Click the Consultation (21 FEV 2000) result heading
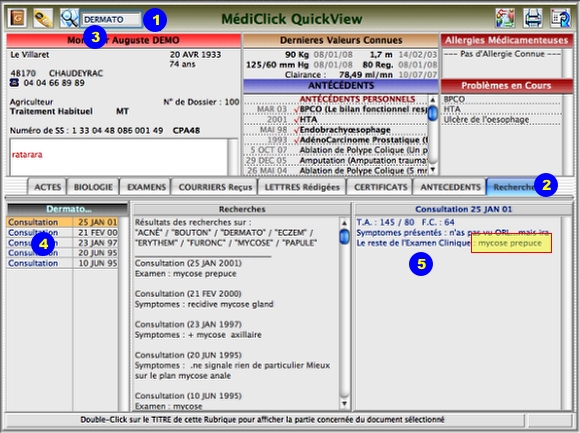The width and height of the screenshot is (580, 433). pyautogui.click(x=188, y=294)
